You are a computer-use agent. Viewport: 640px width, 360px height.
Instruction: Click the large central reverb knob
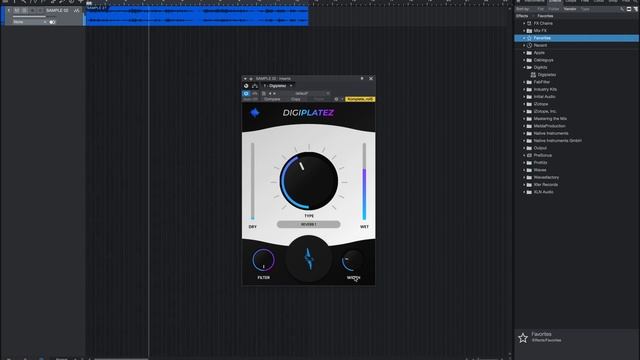pyautogui.click(x=309, y=180)
